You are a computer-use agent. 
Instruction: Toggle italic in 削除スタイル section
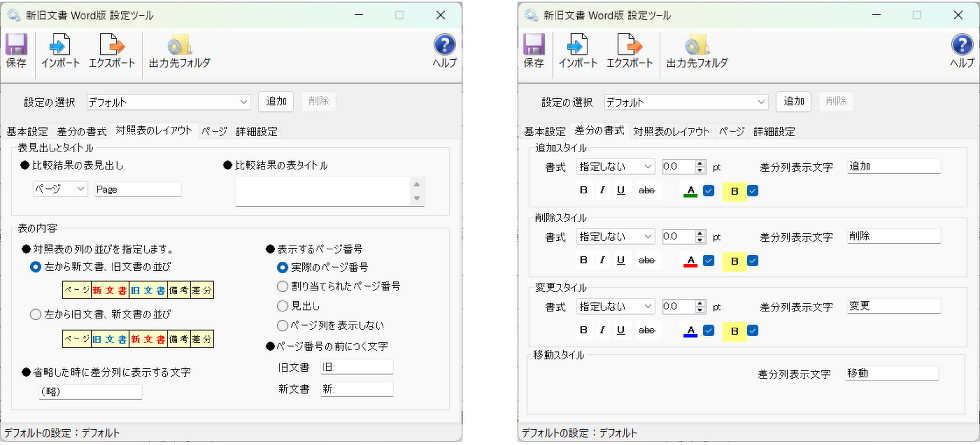point(602,260)
